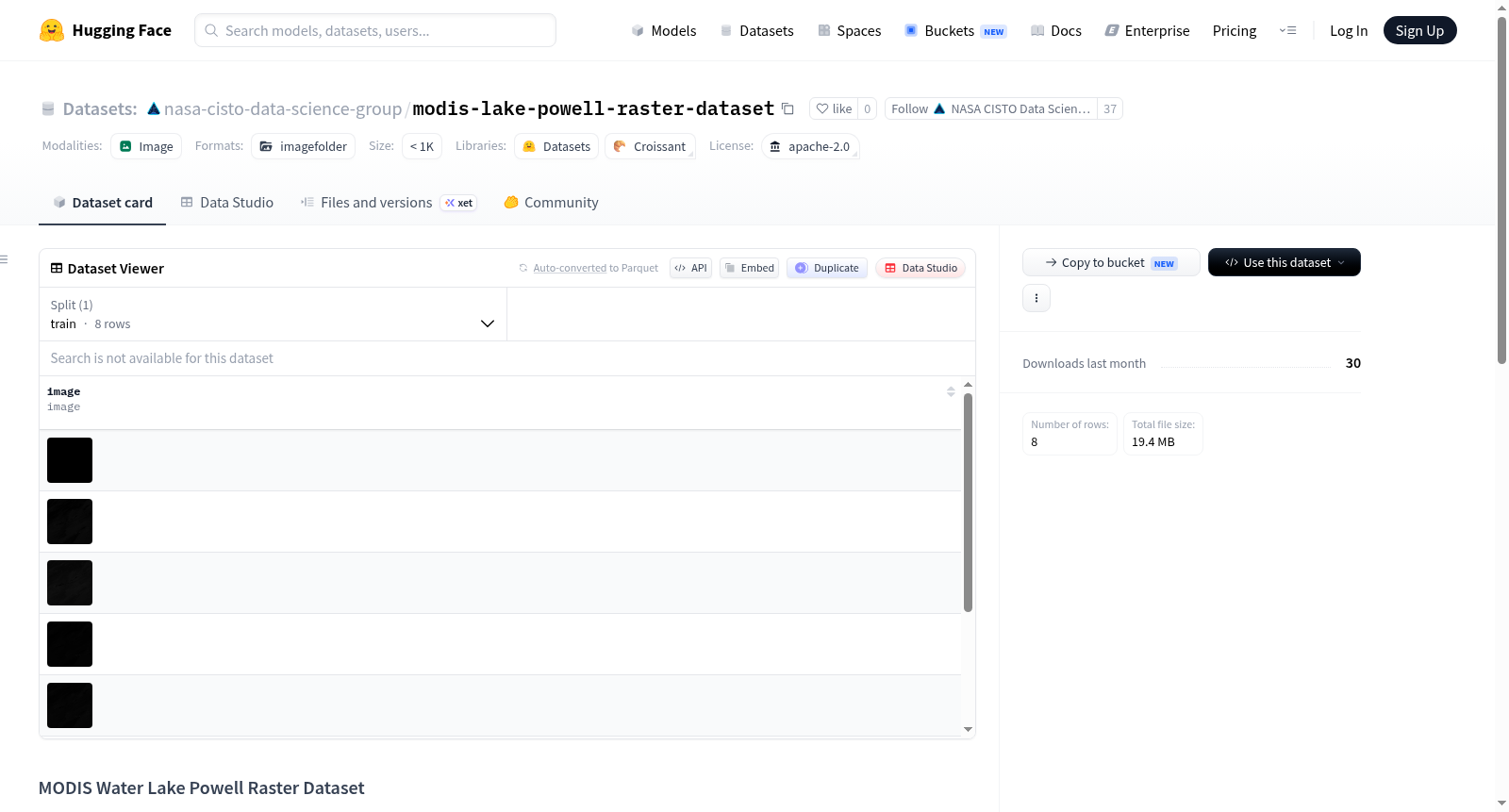Viewport: 1509px width, 812px height.
Task: Open the navigation overflow menu icon
Action: tap(1287, 30)
